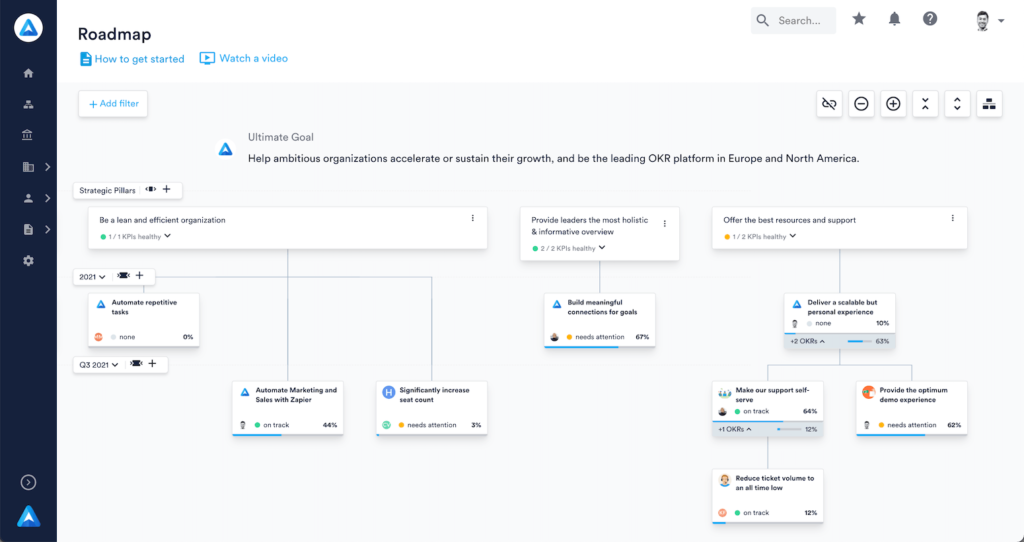Screen dimensions: 1024x542
Task: Add a new Strategic Pillar with plus
Action: 167,189
